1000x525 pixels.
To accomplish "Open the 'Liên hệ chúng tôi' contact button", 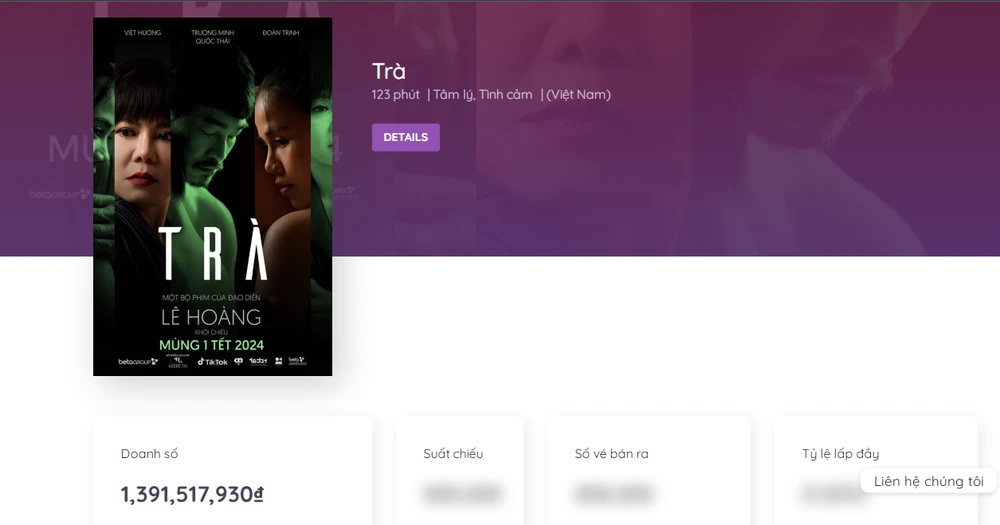I will click(x=928, y=481).
